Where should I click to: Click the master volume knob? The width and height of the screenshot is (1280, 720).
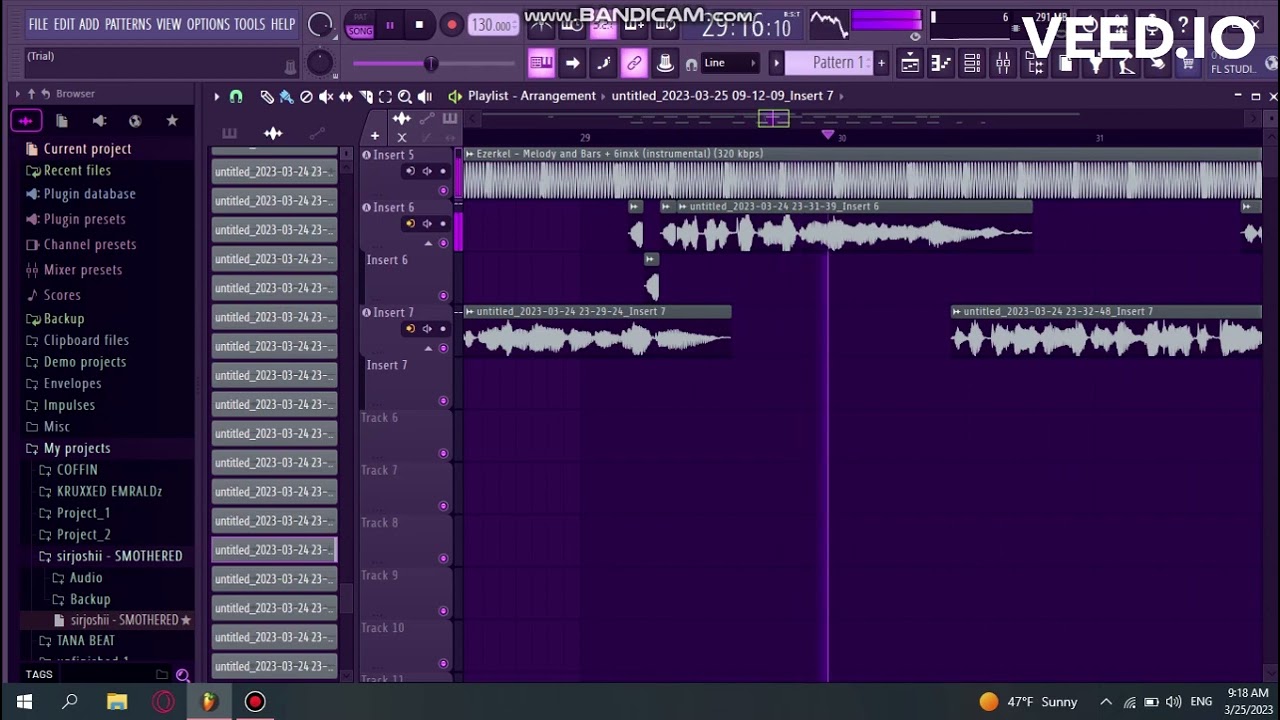coord(319,25)
